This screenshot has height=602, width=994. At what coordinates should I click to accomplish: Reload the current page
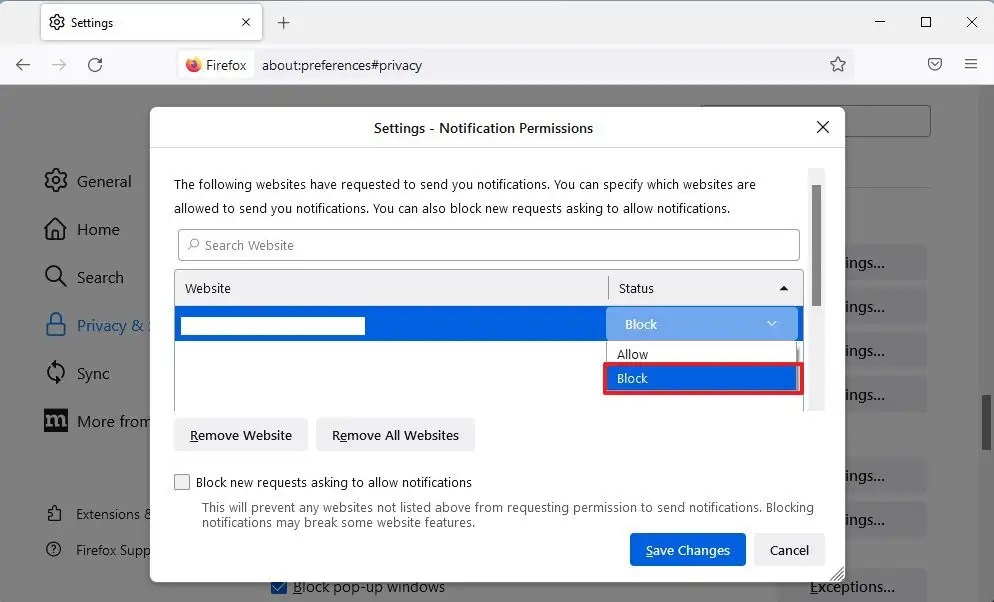pos(95,65)
